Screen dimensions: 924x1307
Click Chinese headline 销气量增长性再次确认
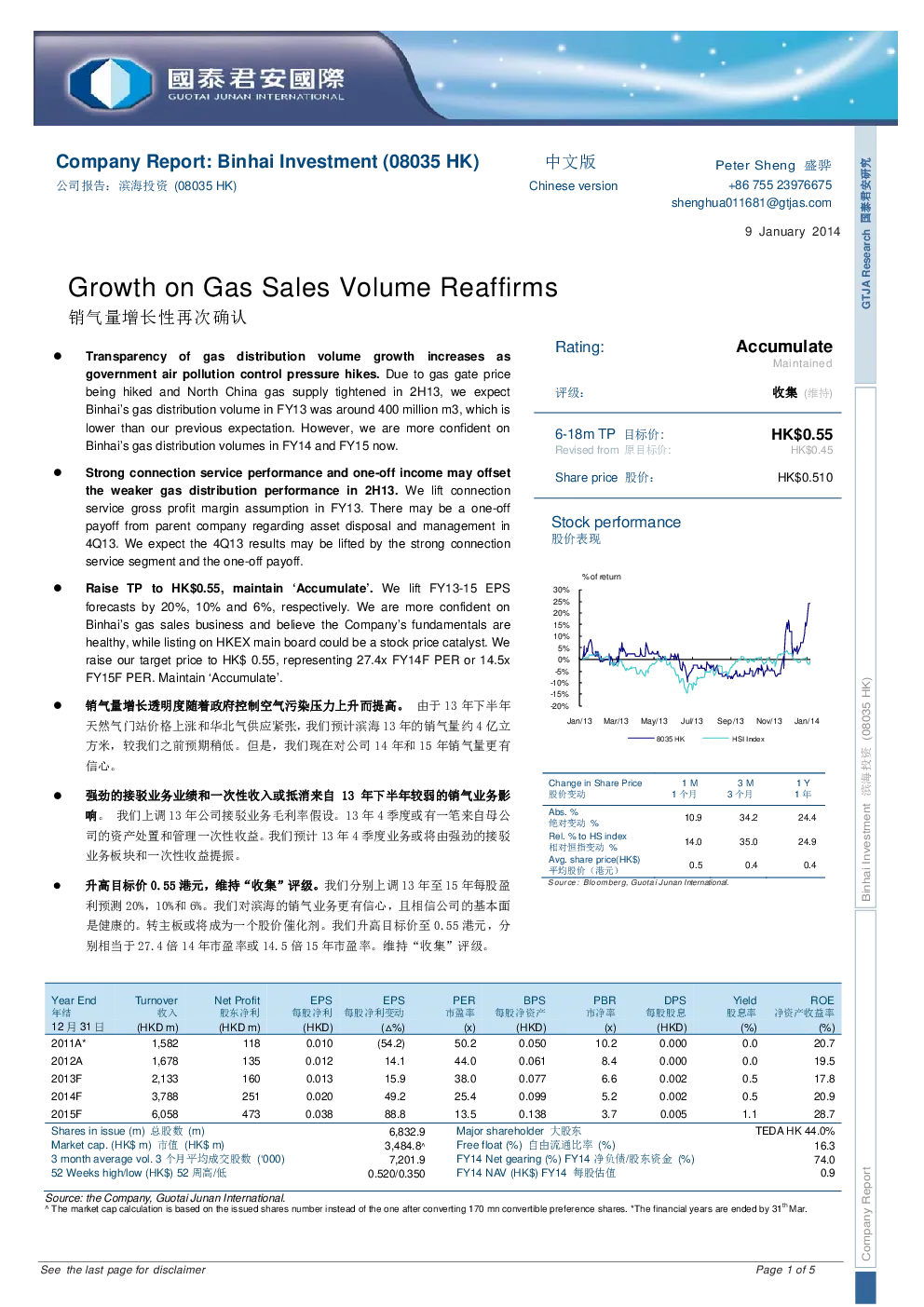[x=157, y=318]
